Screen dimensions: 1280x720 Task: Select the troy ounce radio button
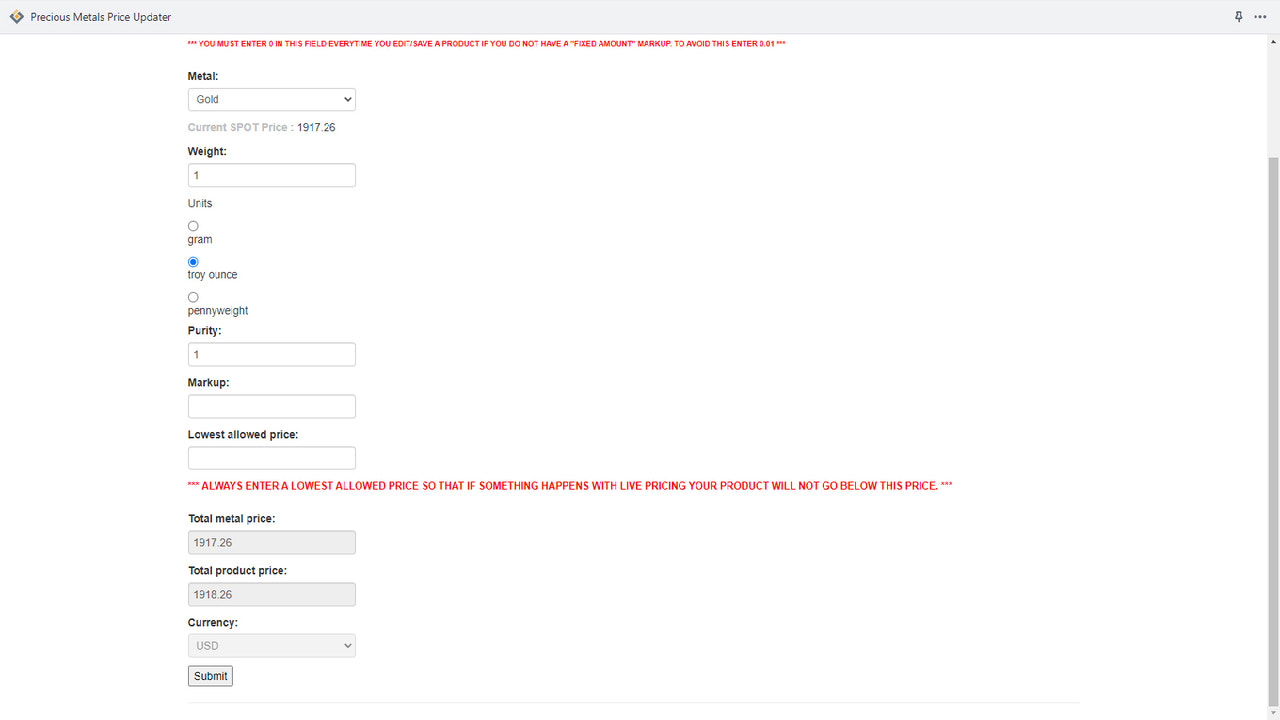tap(193, 261)
